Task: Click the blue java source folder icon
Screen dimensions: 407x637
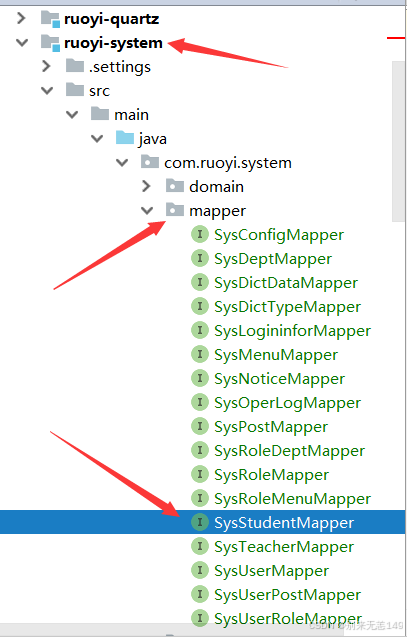Action: click(x=125, y=138)
